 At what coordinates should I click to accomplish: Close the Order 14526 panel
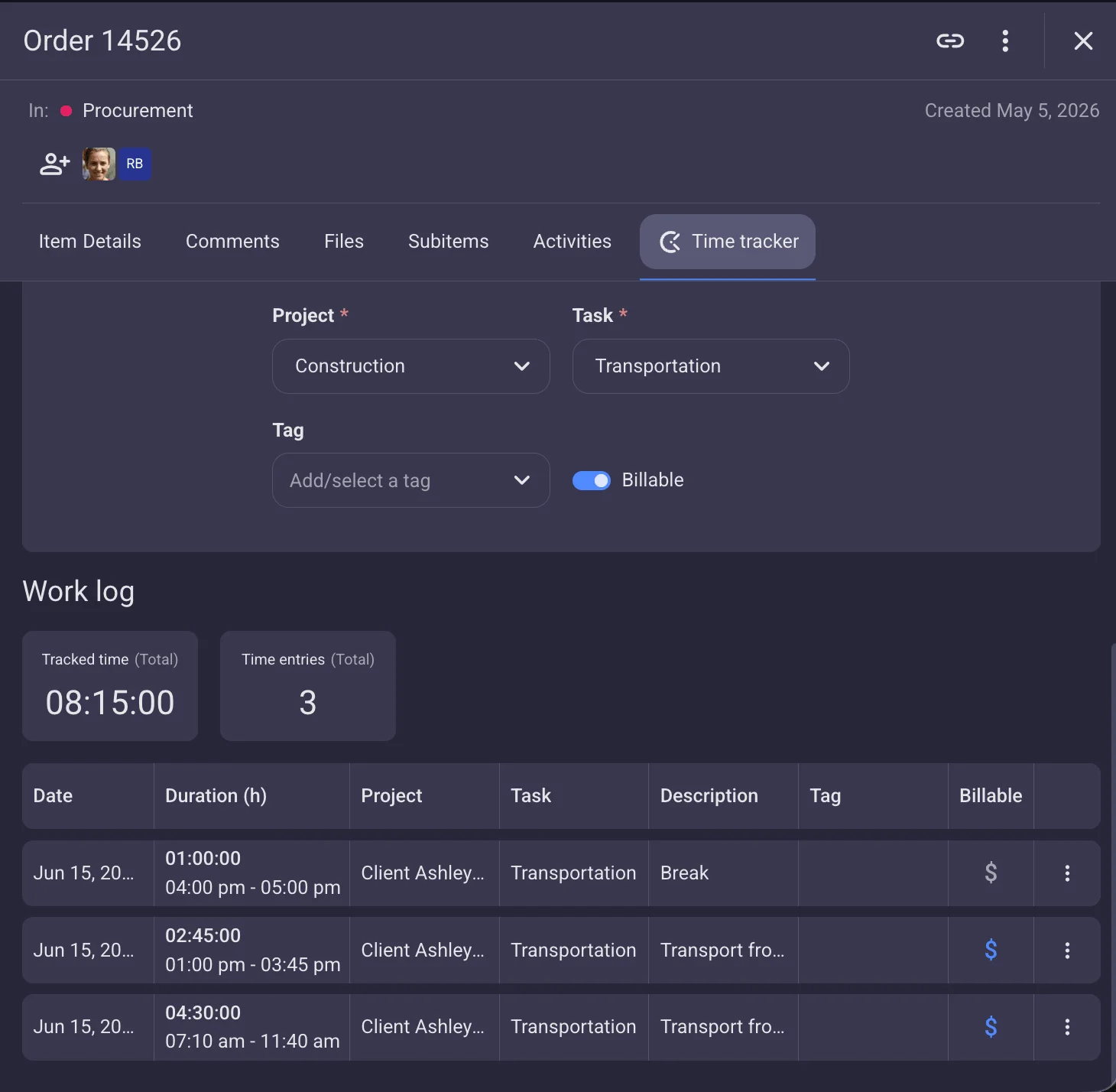1083,41
